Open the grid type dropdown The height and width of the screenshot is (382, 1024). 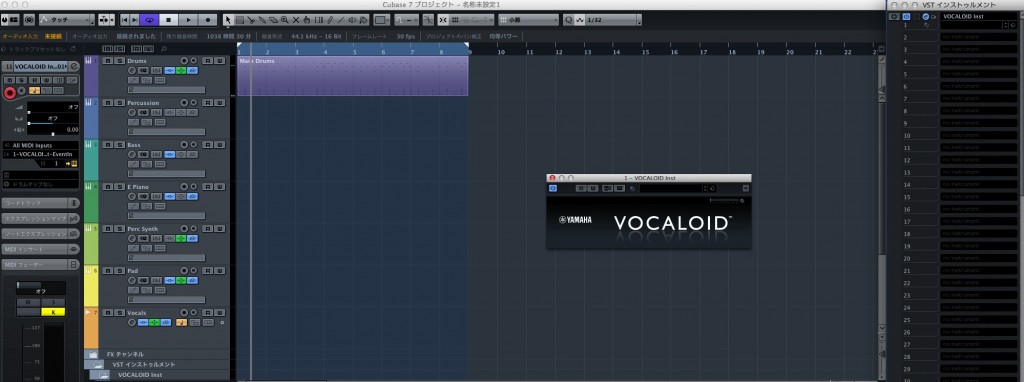click(529, 20)
